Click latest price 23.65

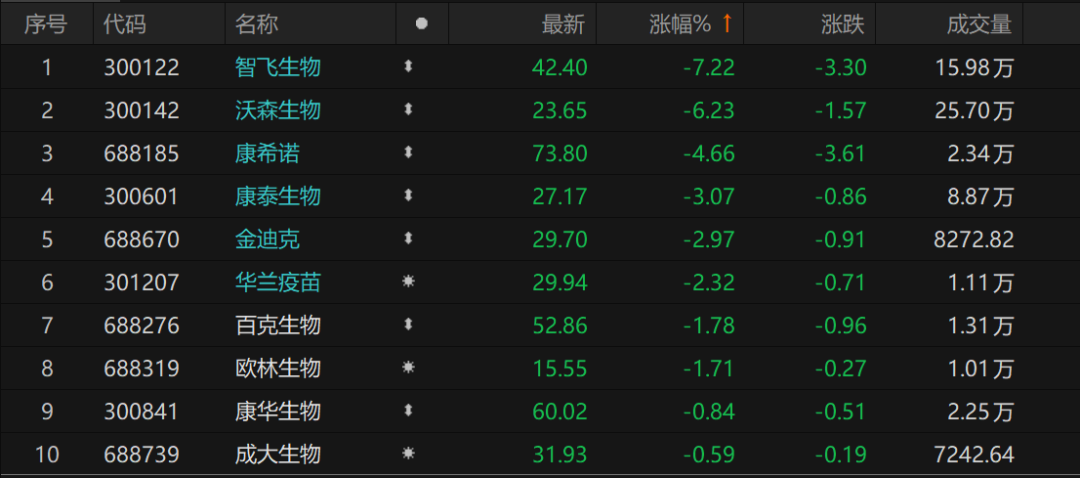560,110
